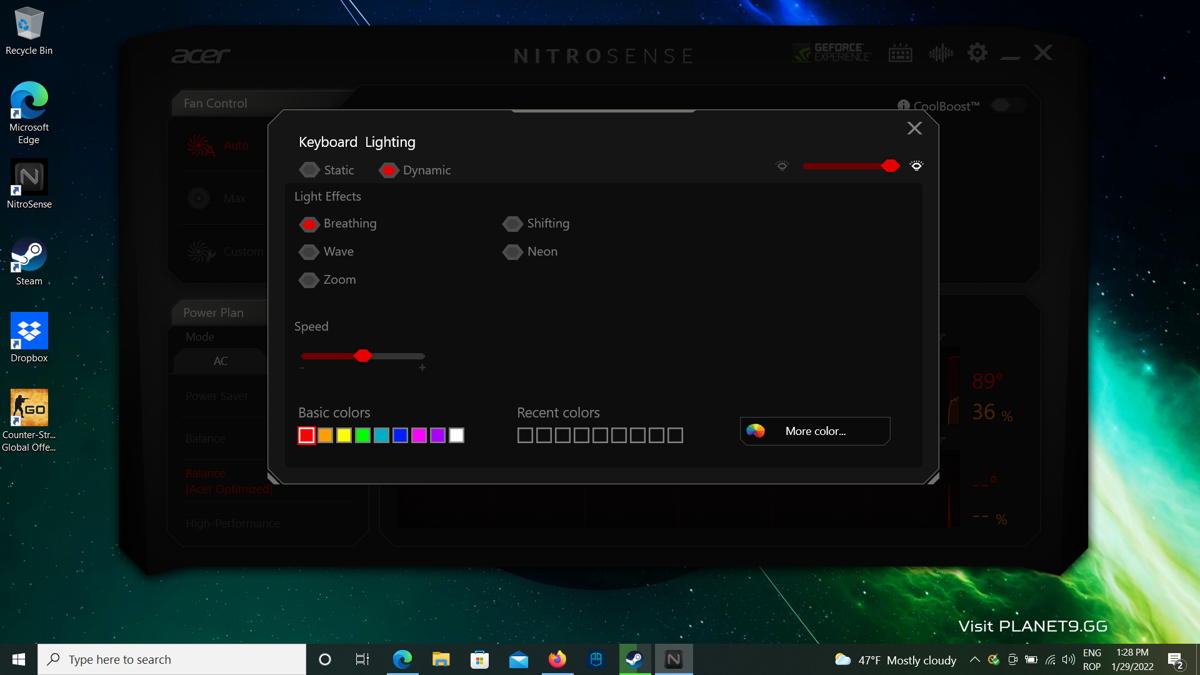Open the volume control in system tray

click(1069, 660)
